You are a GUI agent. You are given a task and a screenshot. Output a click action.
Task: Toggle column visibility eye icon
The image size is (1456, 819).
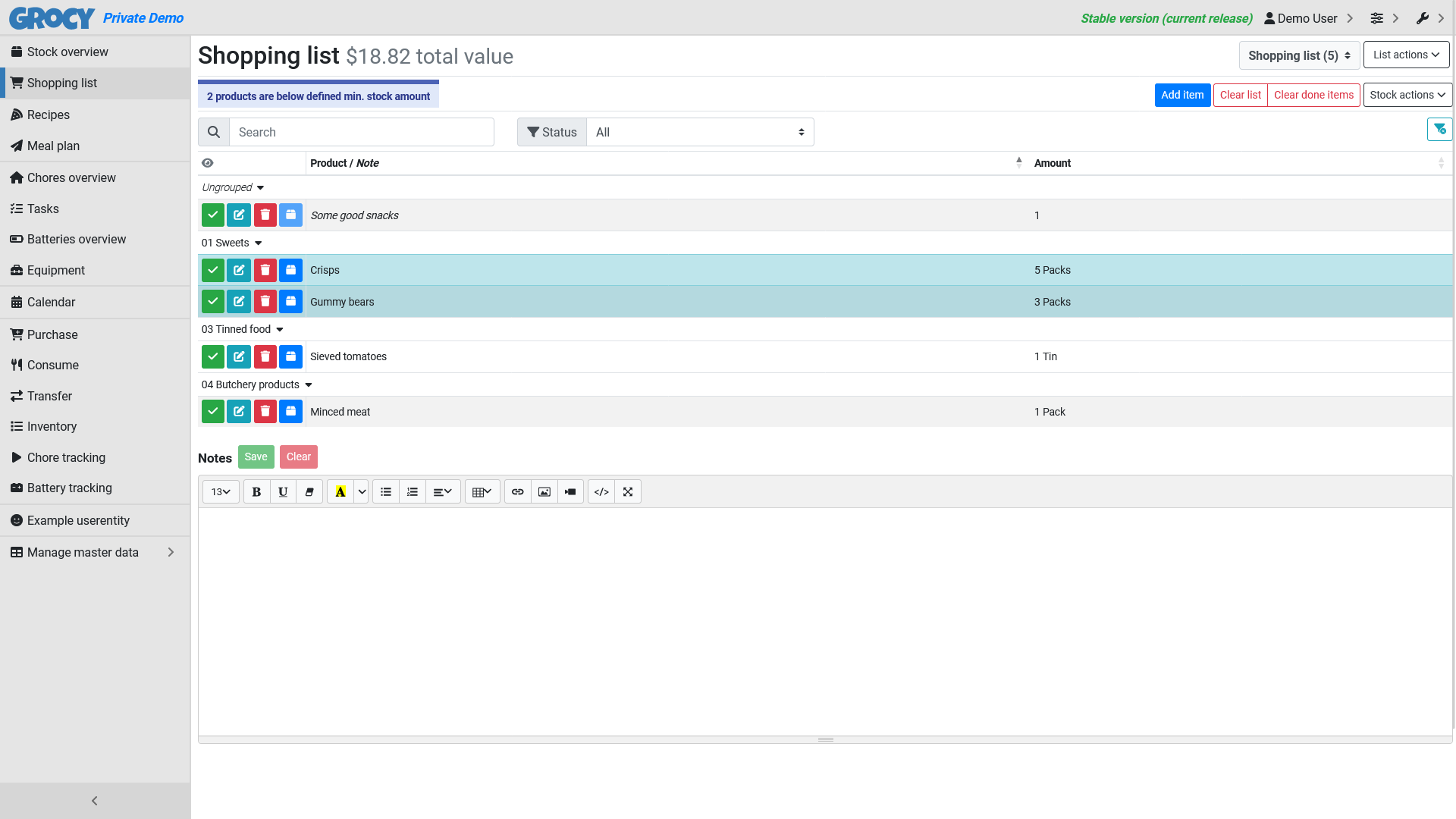[208, 163]
